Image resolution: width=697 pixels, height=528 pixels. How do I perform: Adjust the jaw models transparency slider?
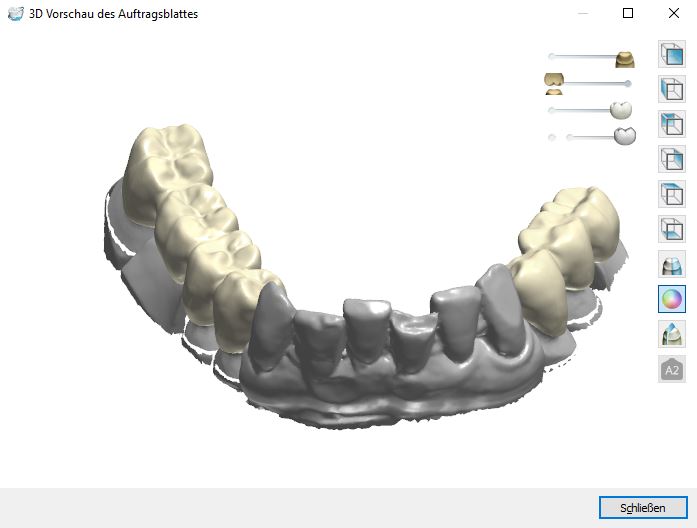[x=589, y=84]
